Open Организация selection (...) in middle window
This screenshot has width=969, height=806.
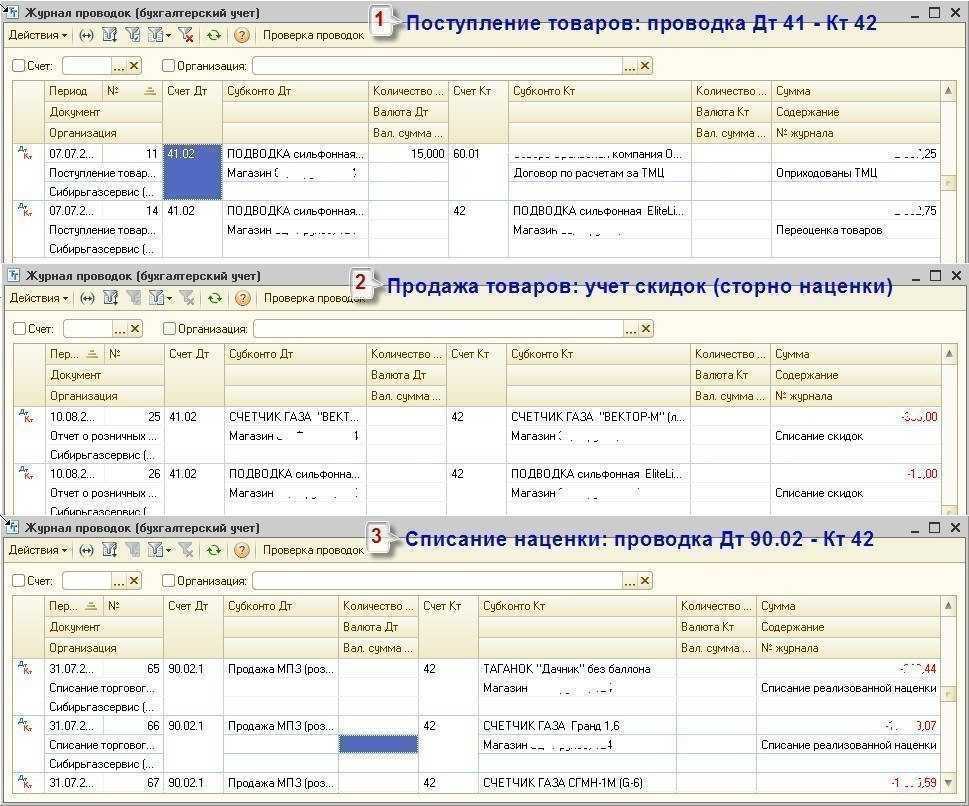630,329
